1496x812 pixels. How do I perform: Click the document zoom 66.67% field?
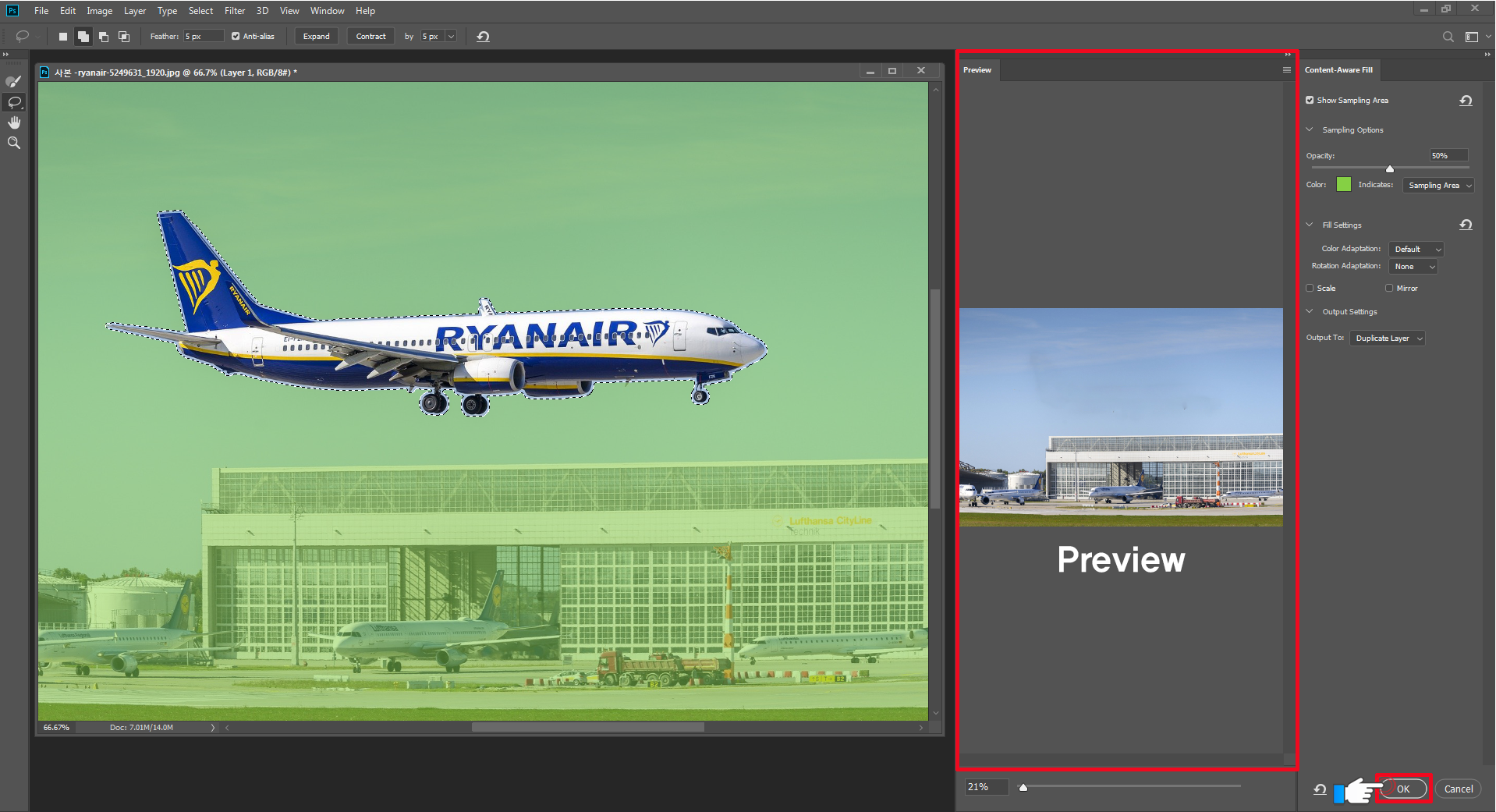56,728
